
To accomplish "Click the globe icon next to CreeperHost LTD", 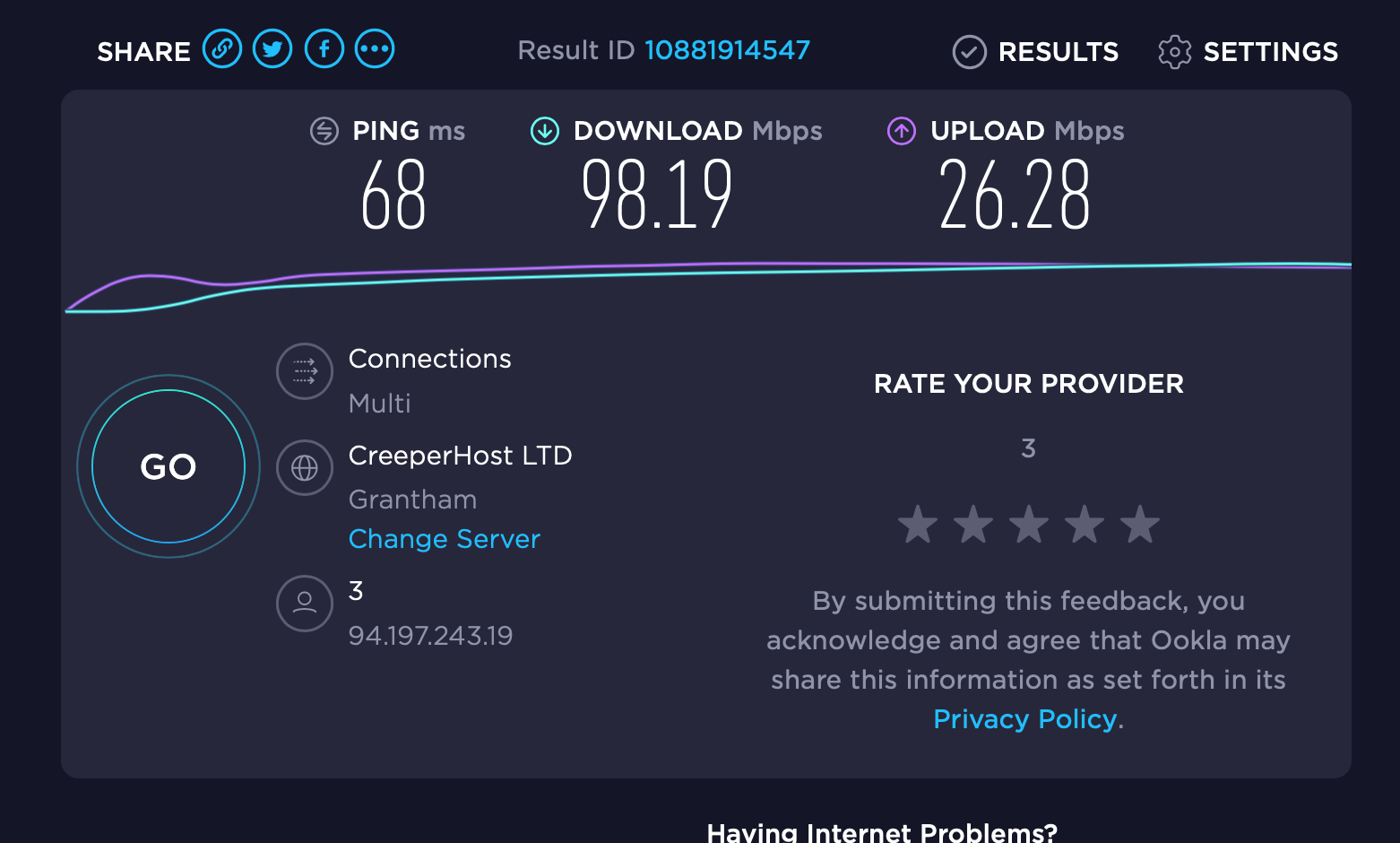I will (304, 467).
